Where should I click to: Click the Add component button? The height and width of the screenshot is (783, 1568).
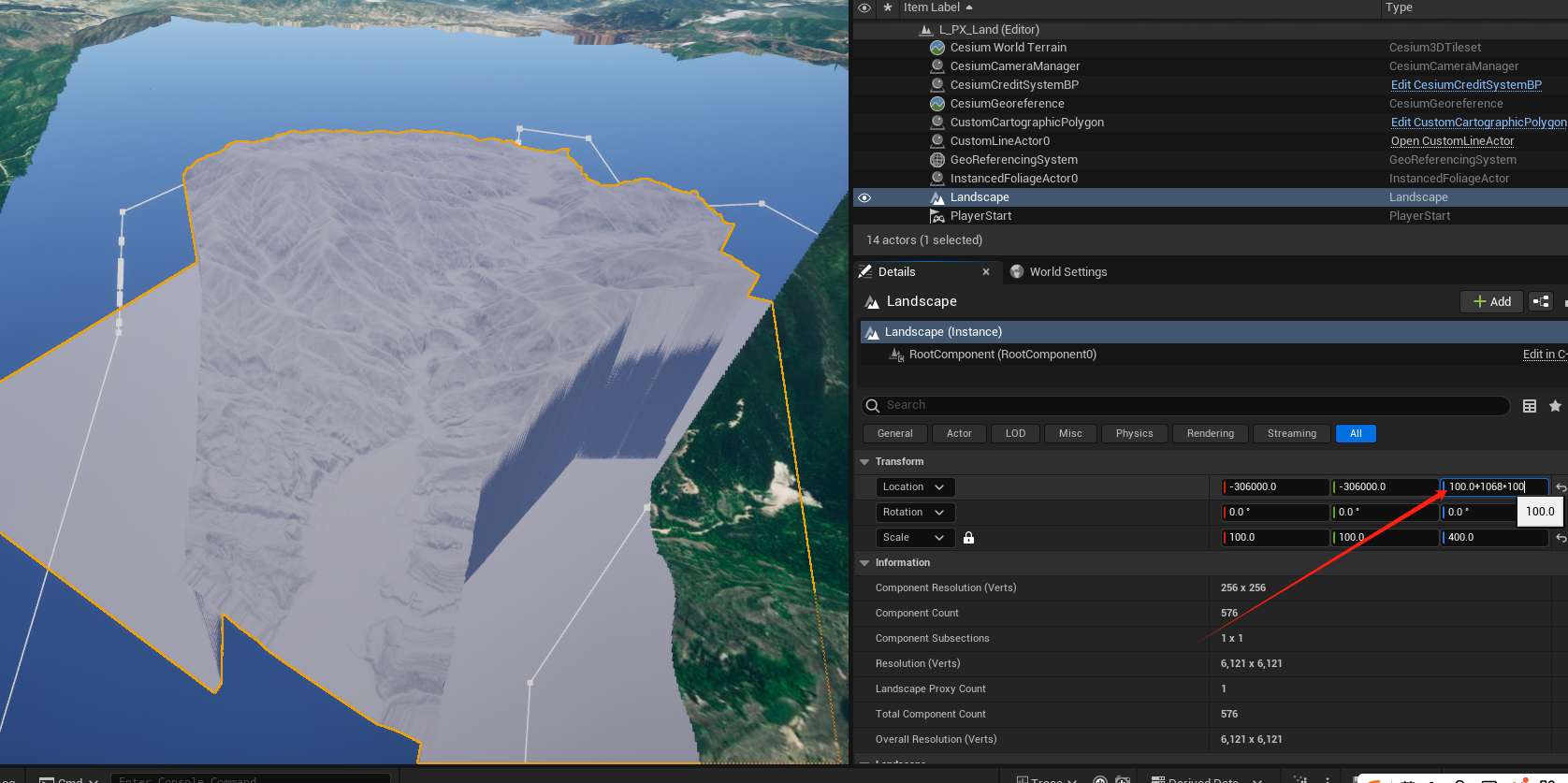[x=1491, y=301]
